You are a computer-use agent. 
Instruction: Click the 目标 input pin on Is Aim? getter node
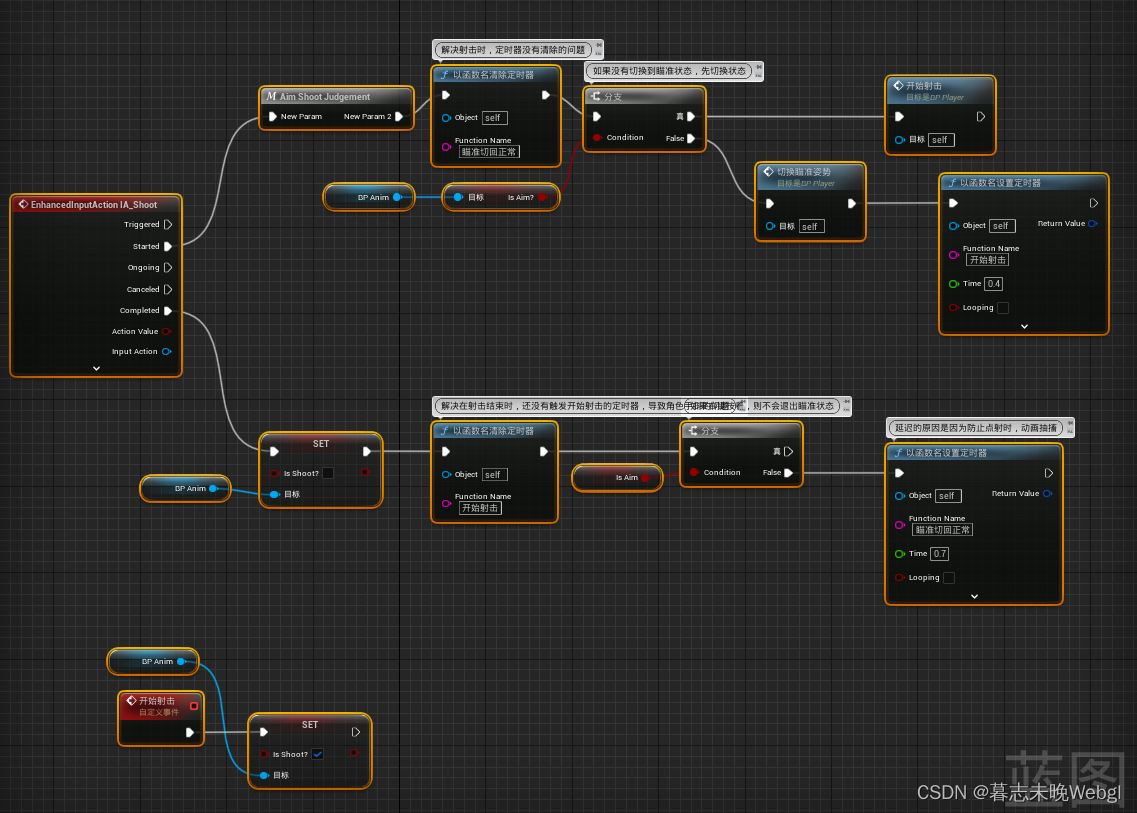click(x=458, y=197)
